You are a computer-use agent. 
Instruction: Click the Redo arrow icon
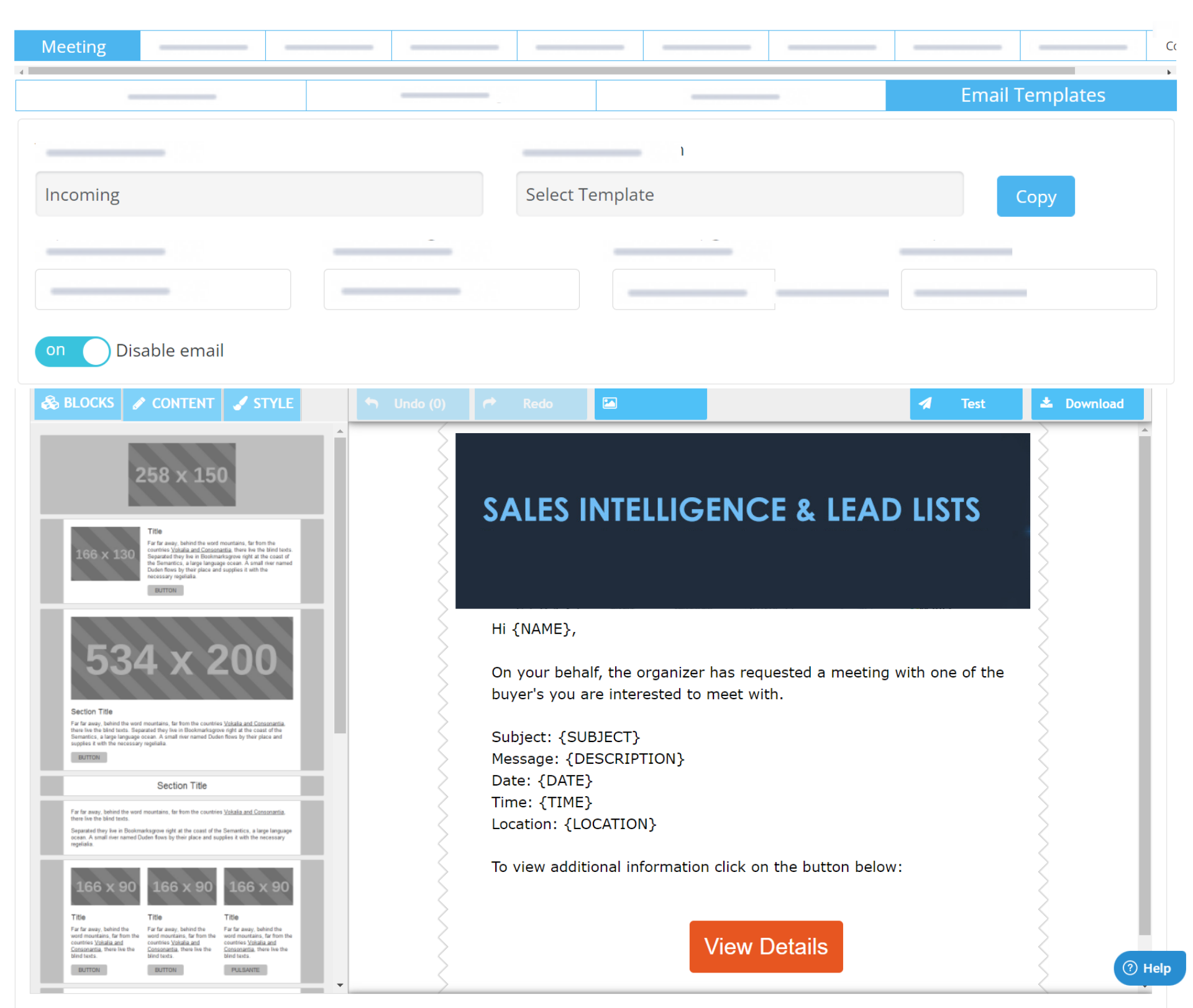click(490, 403)
